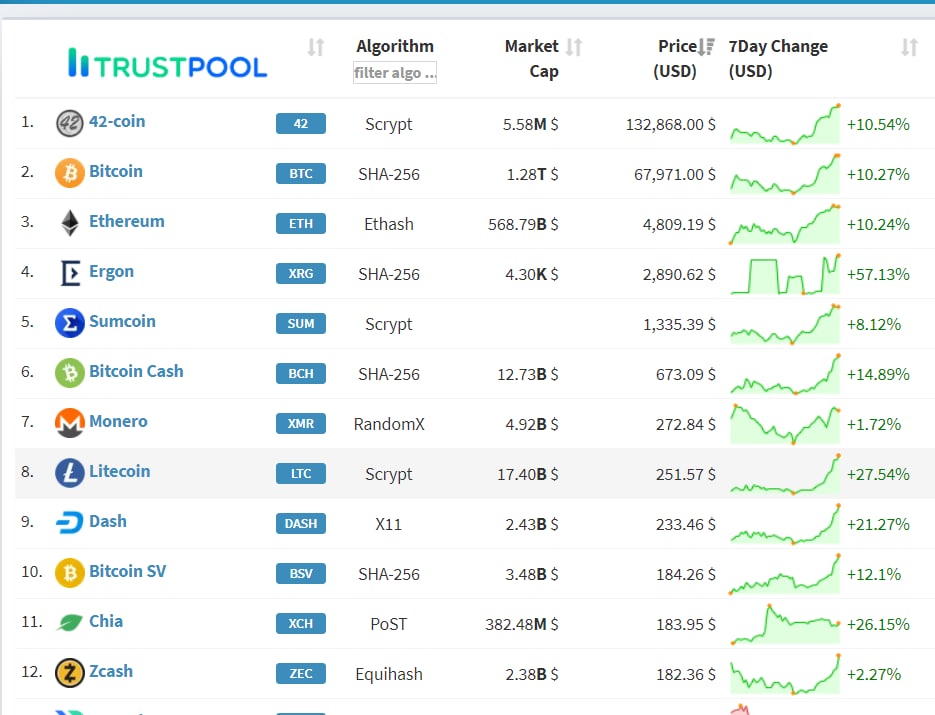Click the Ergon logo icon
Image resolution: width=935 pixels, height=715 pixels.
70,273
